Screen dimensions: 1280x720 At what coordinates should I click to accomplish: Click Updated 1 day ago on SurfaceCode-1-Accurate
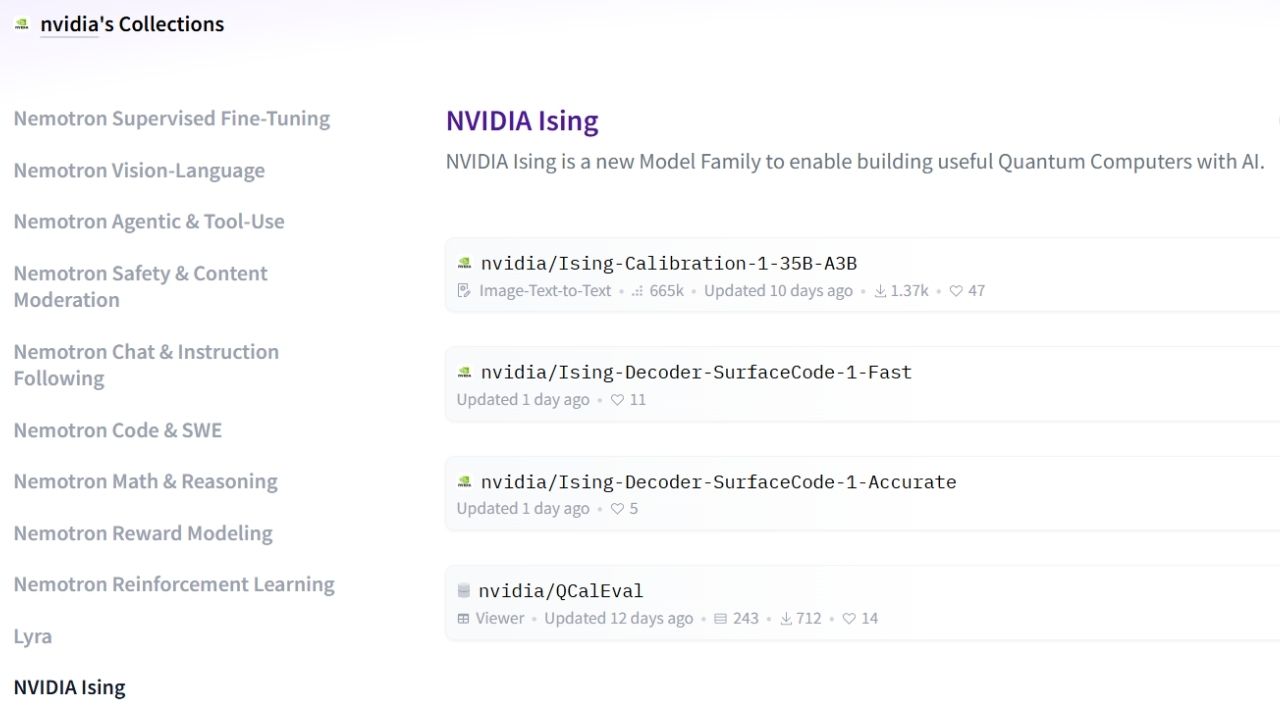coord(523,508)
